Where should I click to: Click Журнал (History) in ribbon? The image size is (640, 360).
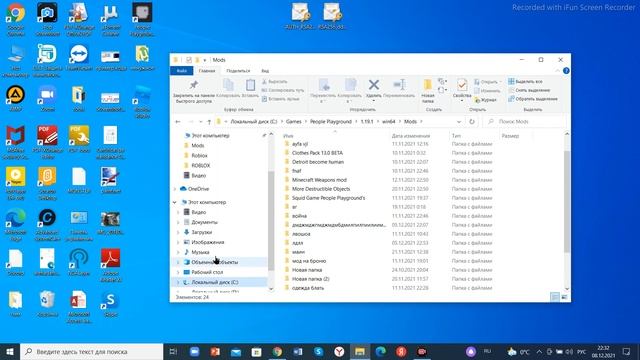[x=485, y=100]
